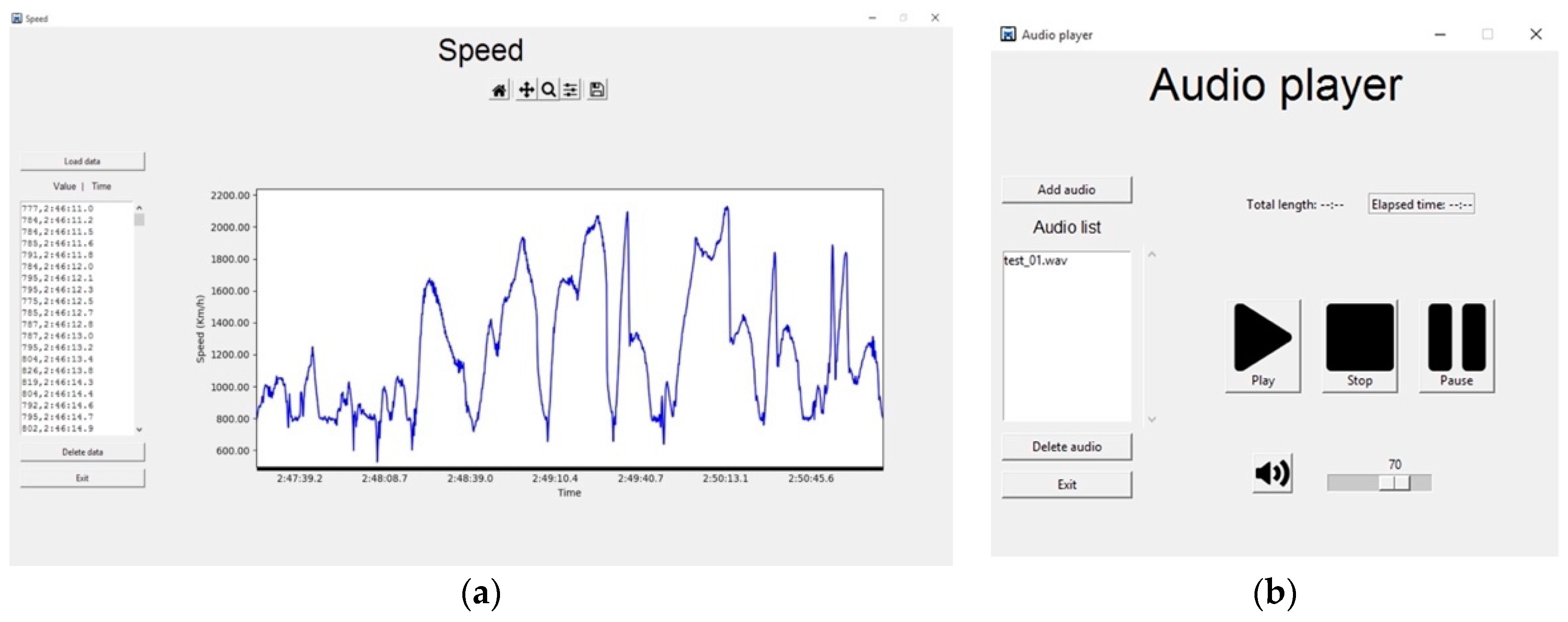
Task: Click the Speed (Km/h) axis label
Action: tap(200, 329)
